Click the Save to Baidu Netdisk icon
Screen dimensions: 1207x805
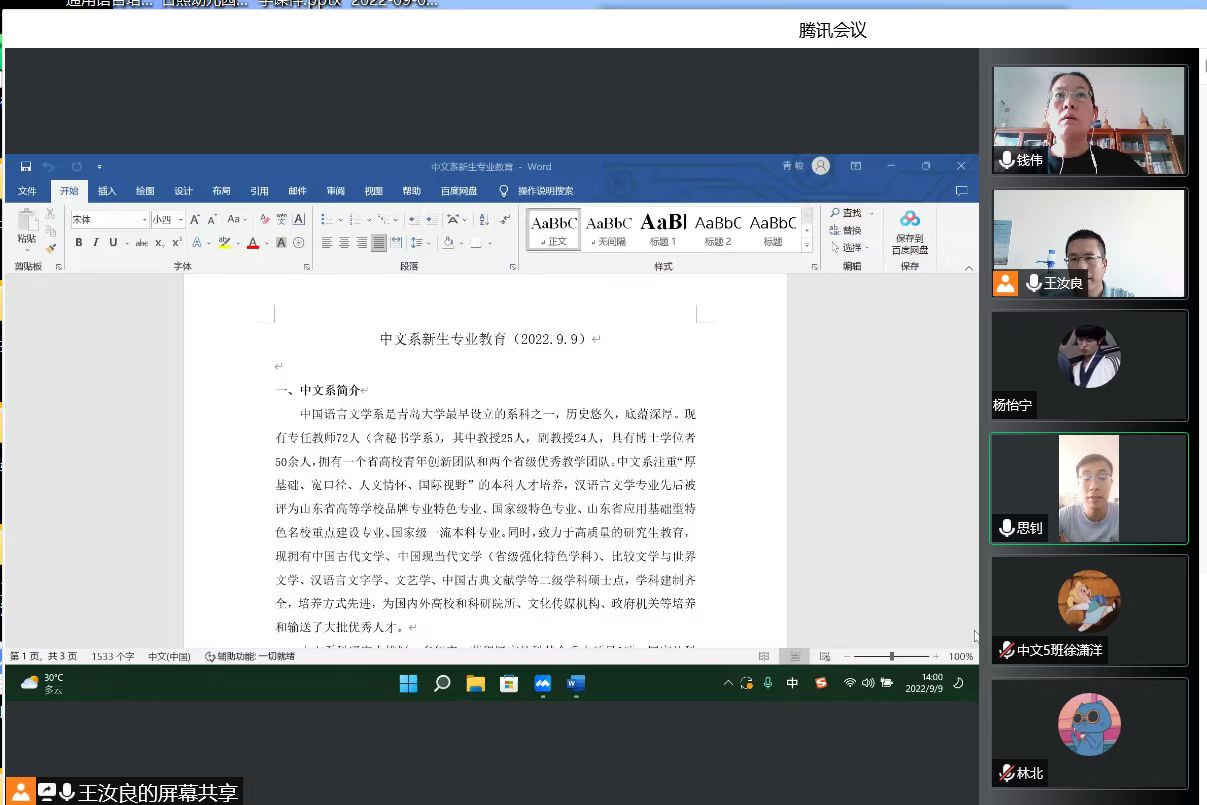pyautogui.click(x=909, y=219)
